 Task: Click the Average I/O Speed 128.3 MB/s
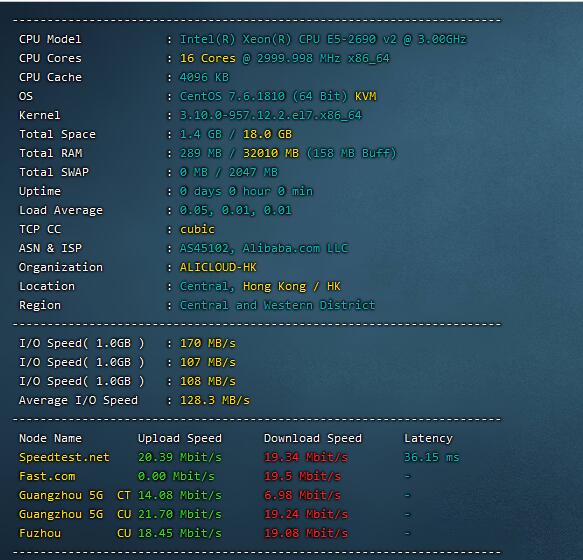(215, 400)
